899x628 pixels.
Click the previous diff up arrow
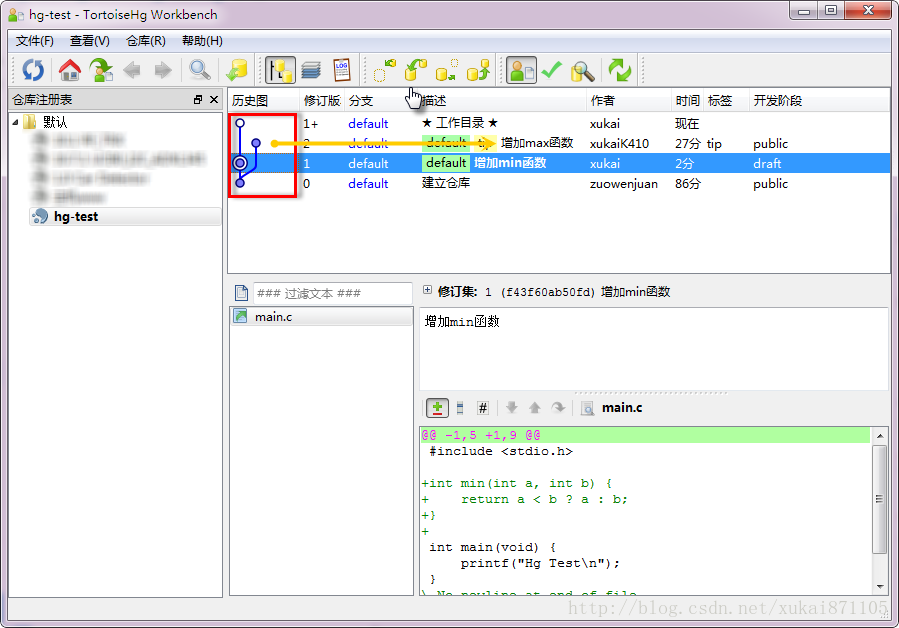tap(534, 408)
